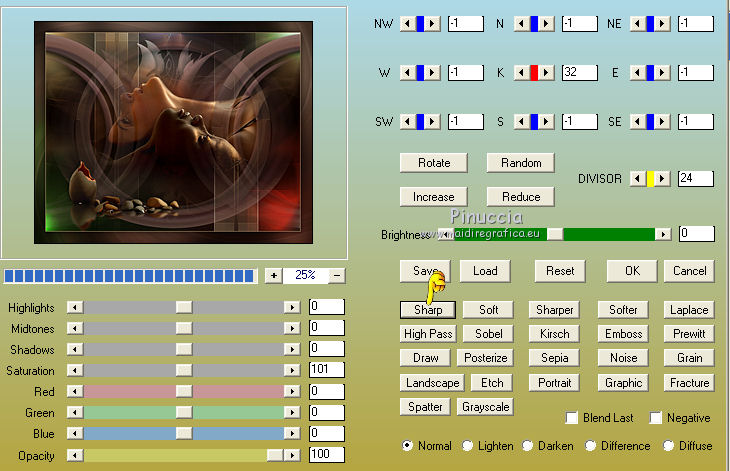The height and width of the screenshot is (471, 730).
Task: Click the DIVISOR value field showing 24
Action: [x=696, y=178]
